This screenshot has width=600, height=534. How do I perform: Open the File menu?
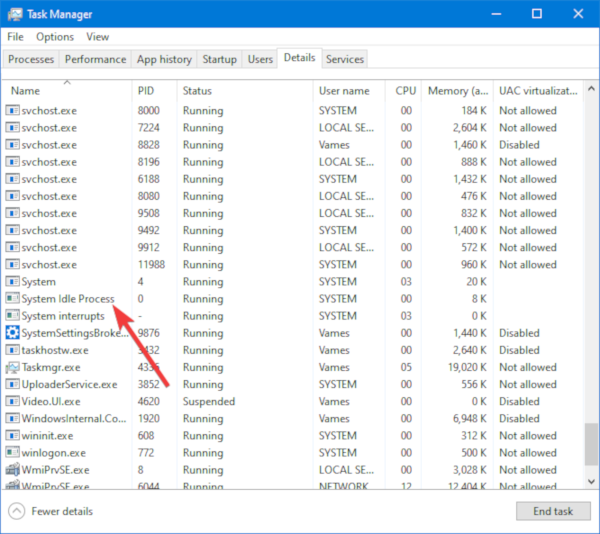15,37
